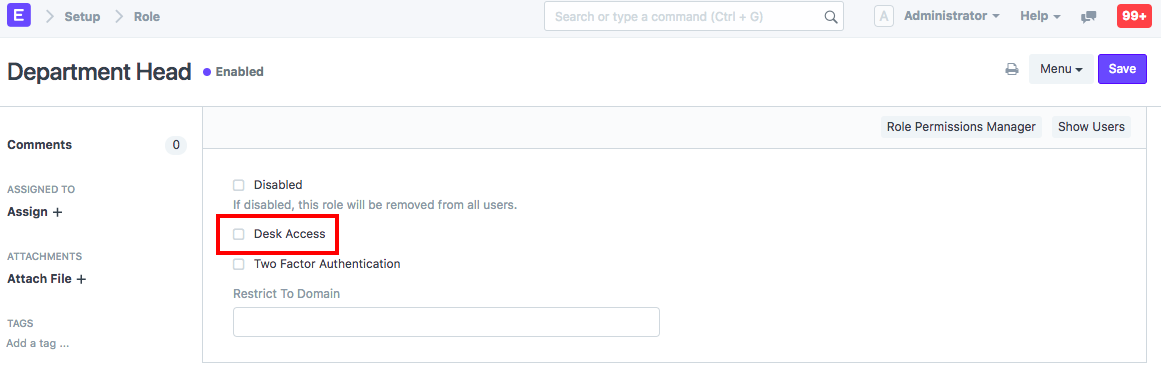Click the Restrict To Domain field

[446, 323]
